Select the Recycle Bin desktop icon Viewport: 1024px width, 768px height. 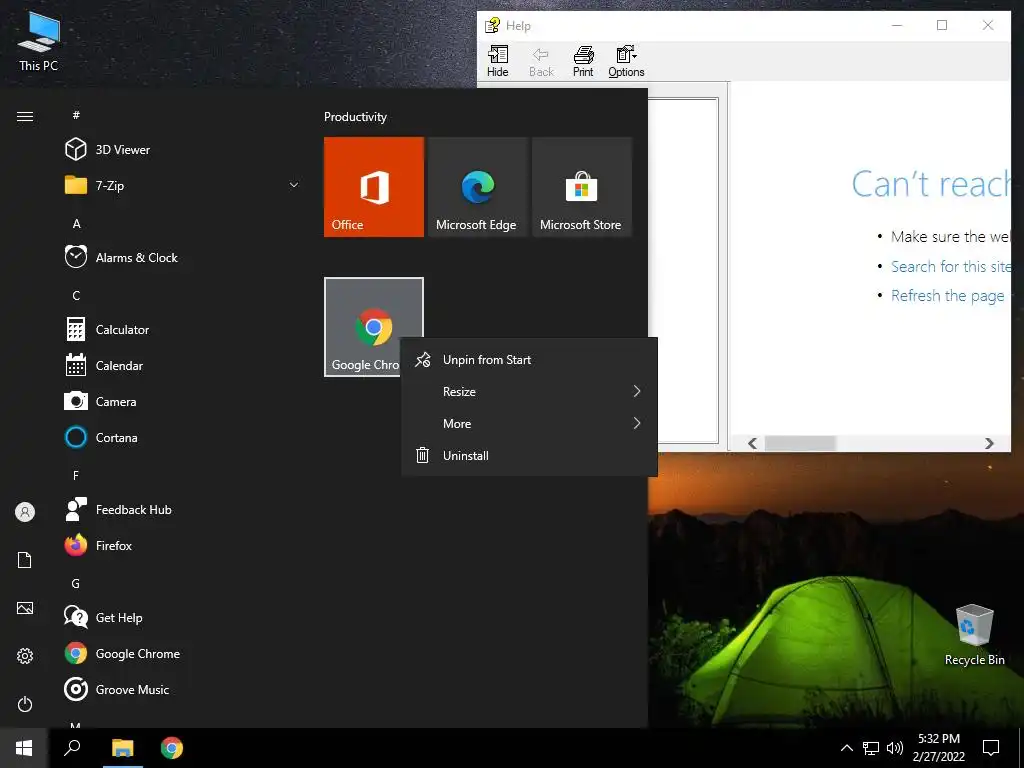click(974, 635)
